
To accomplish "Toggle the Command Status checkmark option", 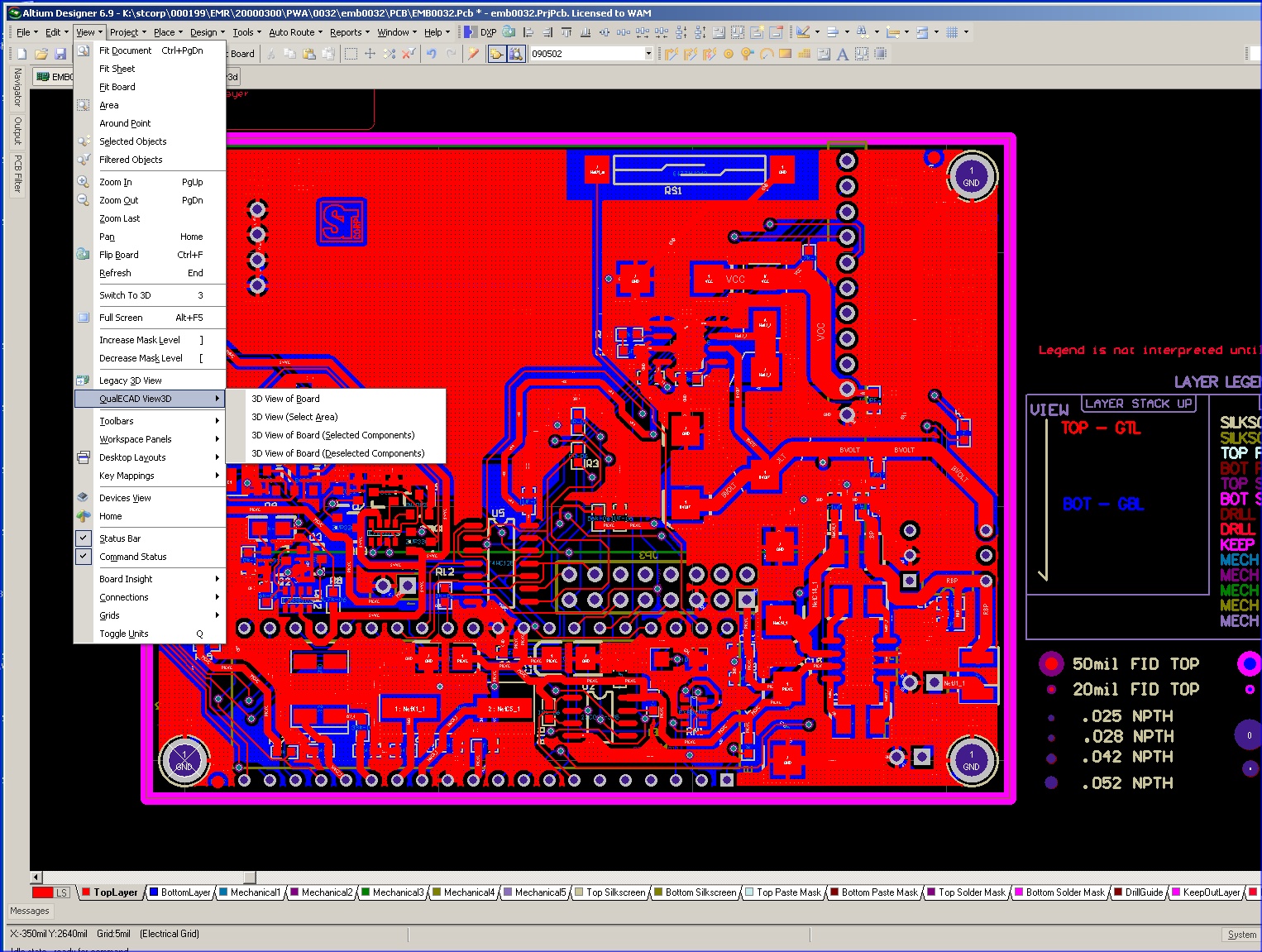I will coord(83,557).
